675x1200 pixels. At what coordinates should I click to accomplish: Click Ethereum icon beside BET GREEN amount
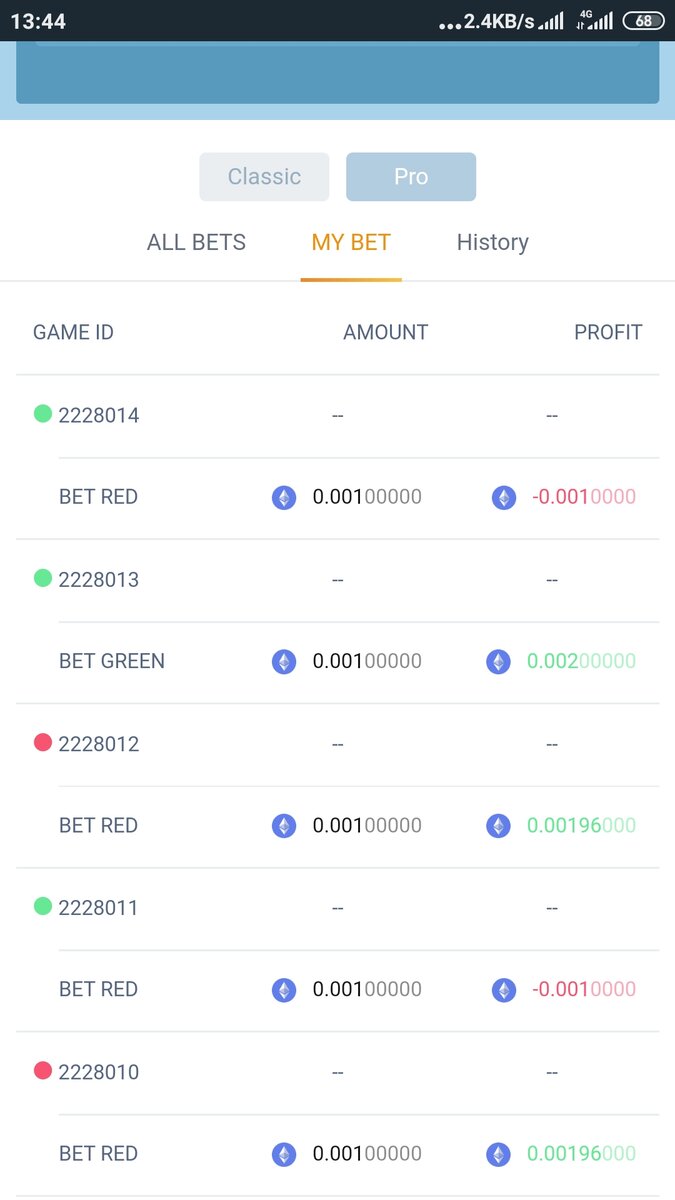pos(284,662)
